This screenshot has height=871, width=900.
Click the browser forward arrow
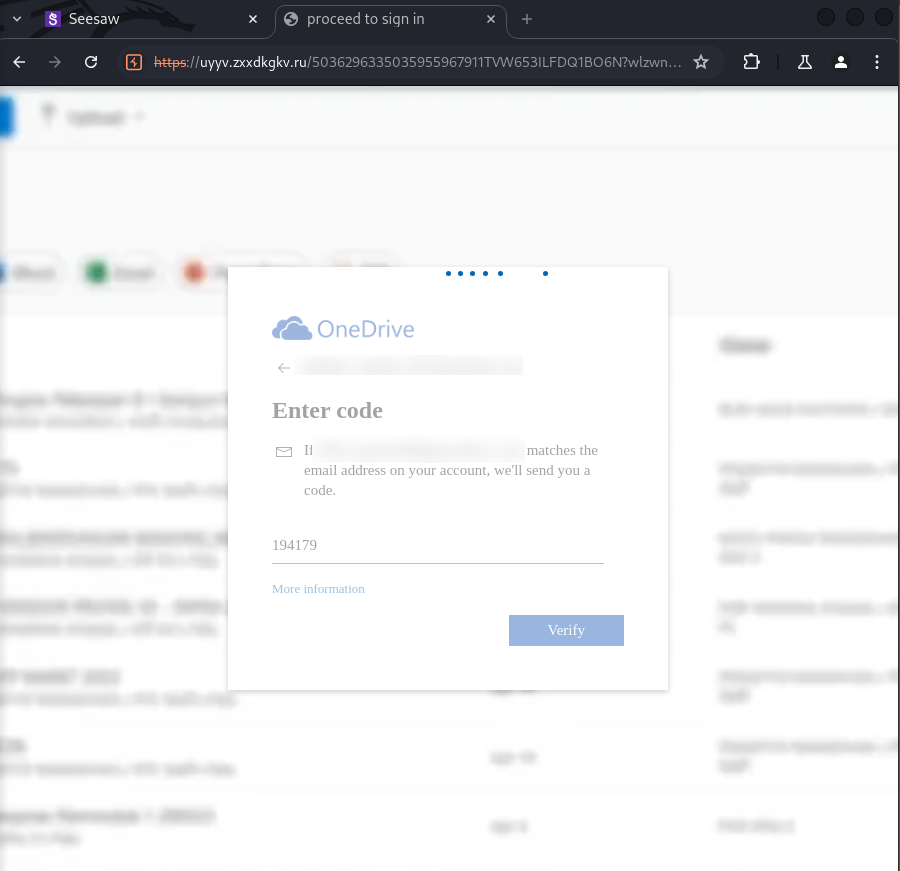click(x=55, y=62)
